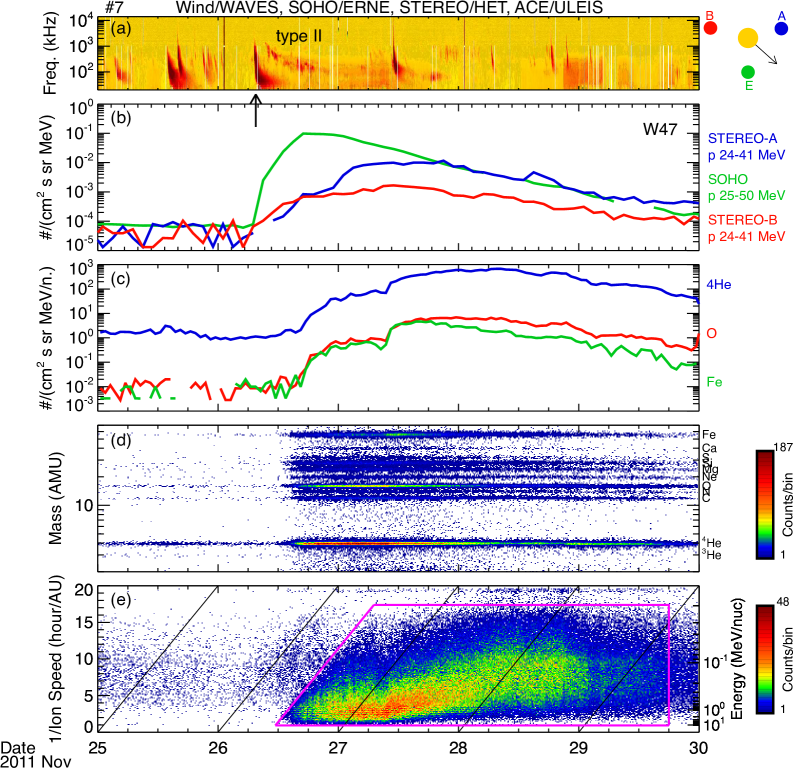Image resolution: width=793 pixels, height=768 pixels.
Task: Click the panel (d) label
Action: 121,440
